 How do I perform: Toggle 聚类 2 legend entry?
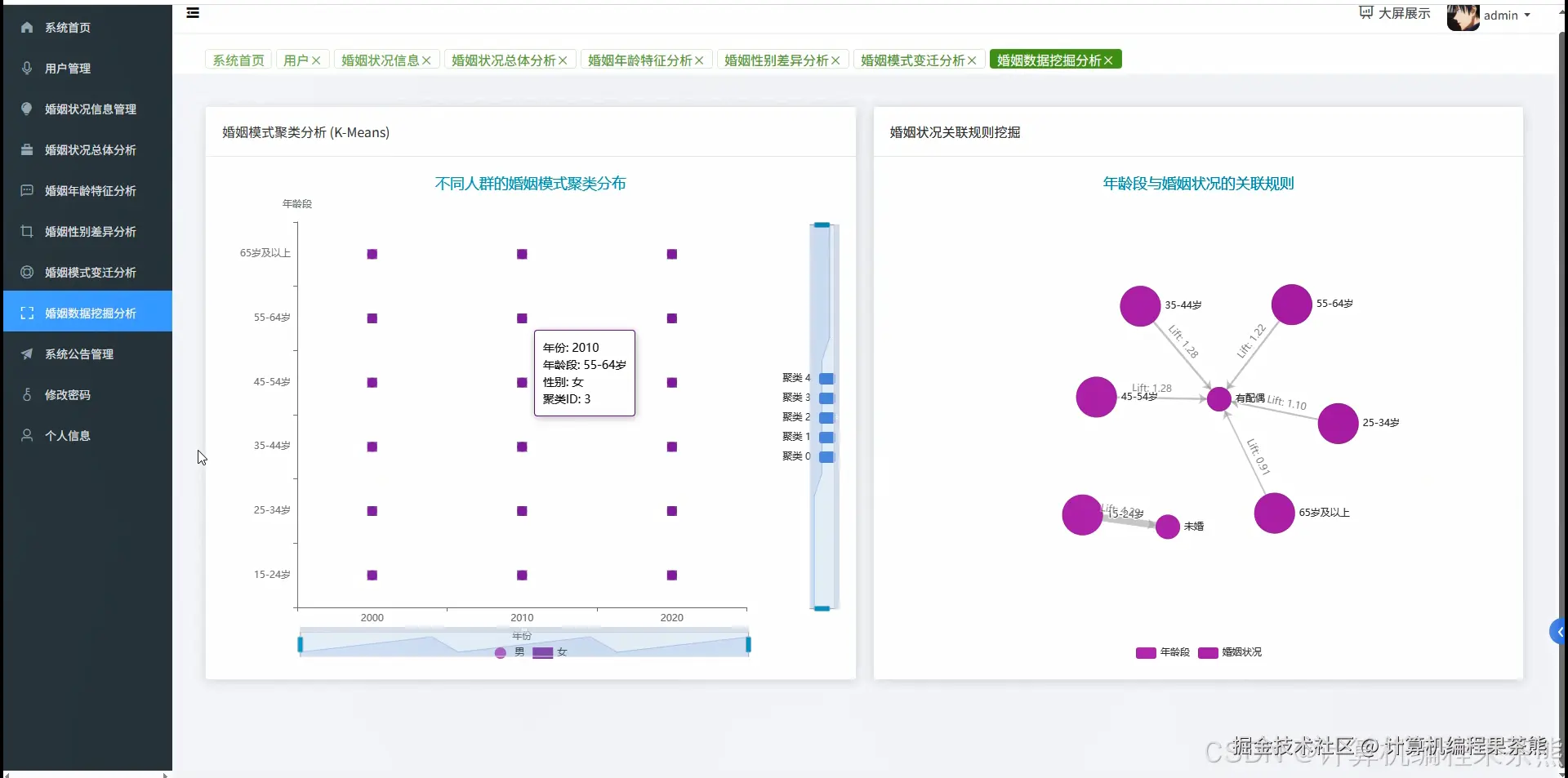click(808, 417)
